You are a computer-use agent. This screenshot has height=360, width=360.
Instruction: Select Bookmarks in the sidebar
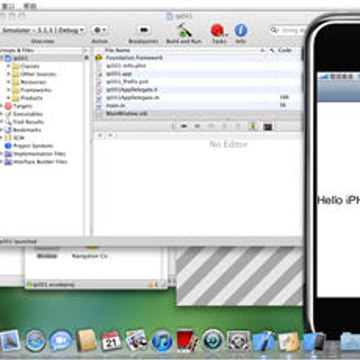click(23, 130)
